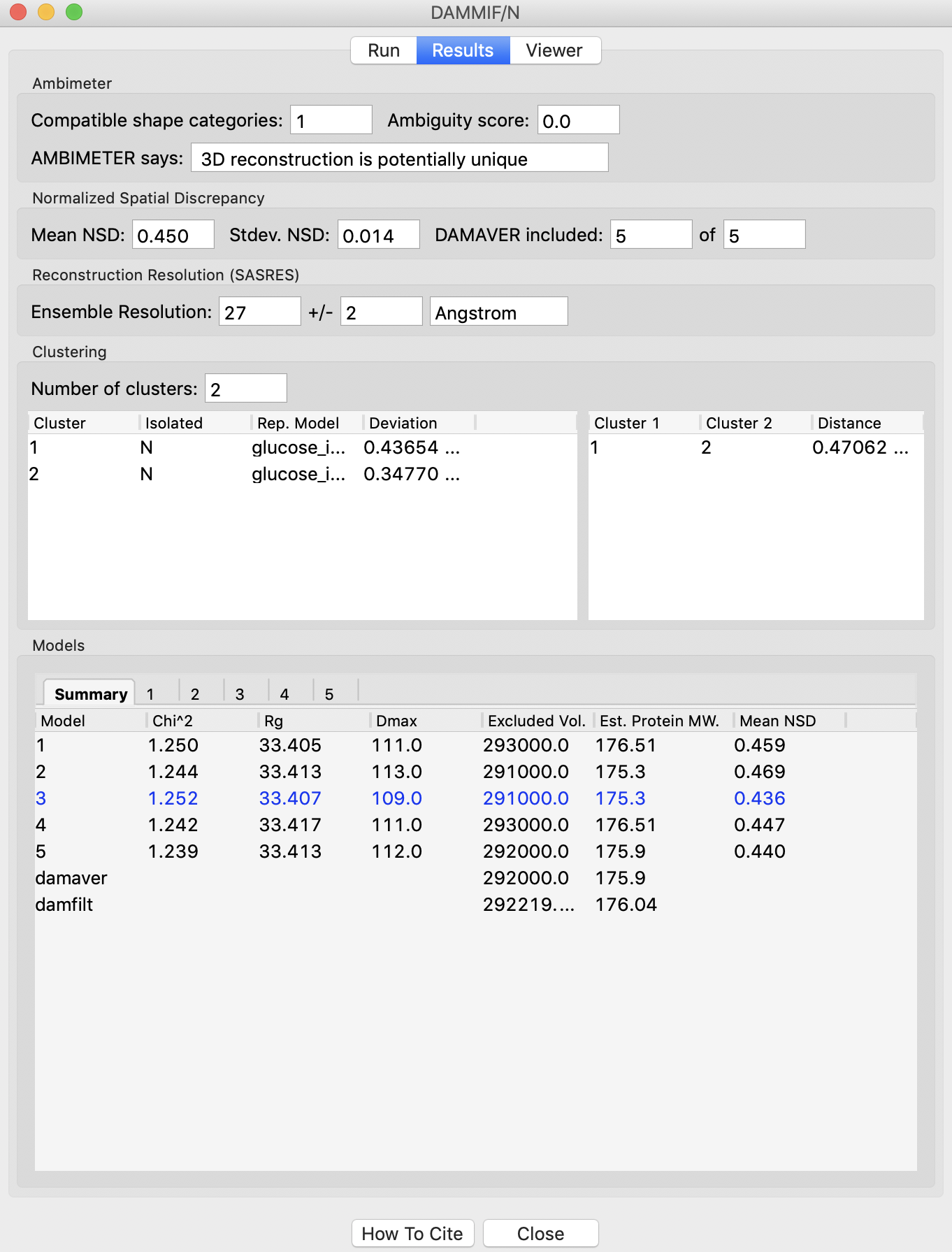952x1252 pixels.
Task: Select cluster row with deviation 0.43654
Action: pyautogui.click(x=303, y=447)
